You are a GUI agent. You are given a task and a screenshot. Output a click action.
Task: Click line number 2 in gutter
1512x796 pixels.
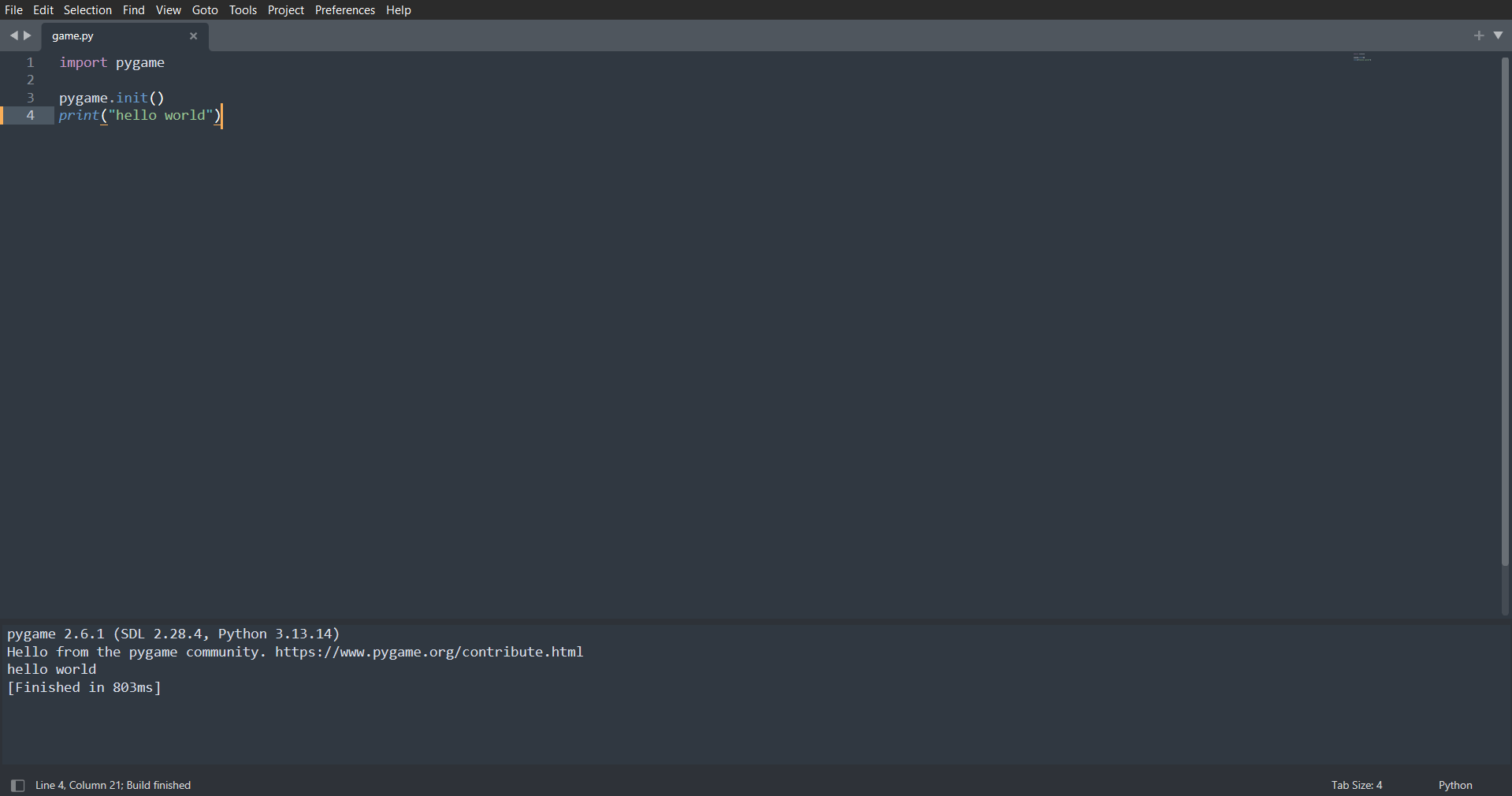(x=31, y=80)
